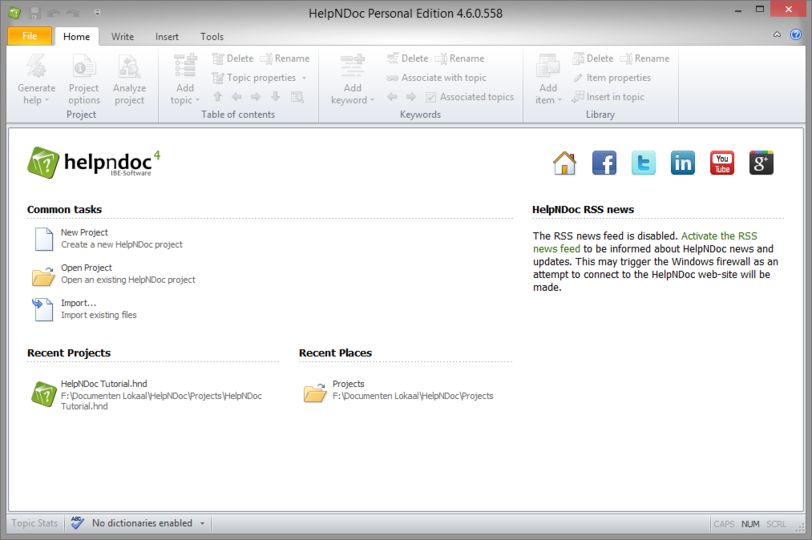Switch to the Tools tab
The image size is (812, 540).
[212, 36]
